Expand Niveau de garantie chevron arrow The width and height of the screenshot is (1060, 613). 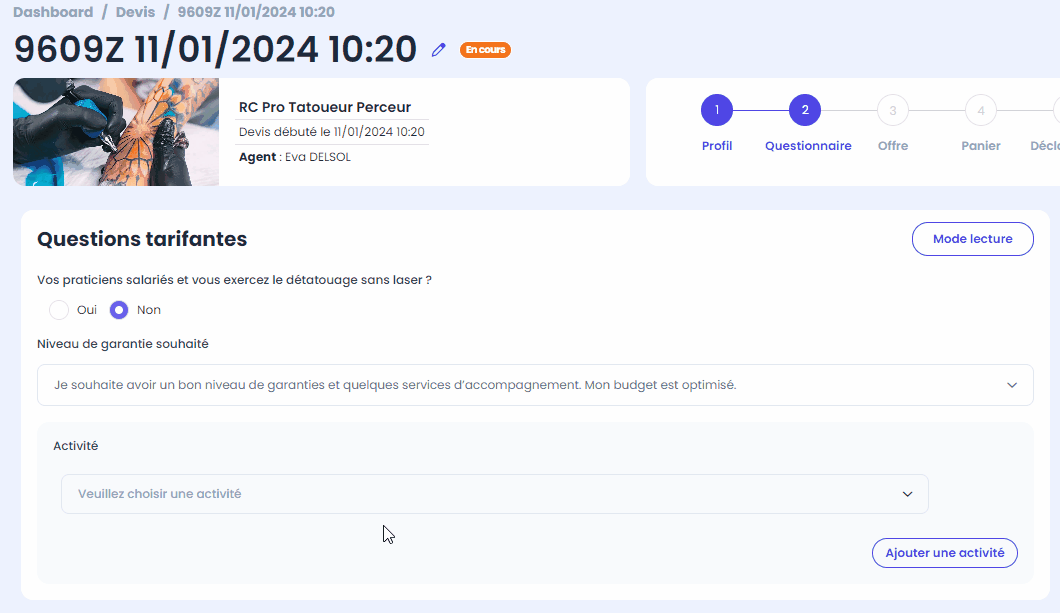point(1011,385)
